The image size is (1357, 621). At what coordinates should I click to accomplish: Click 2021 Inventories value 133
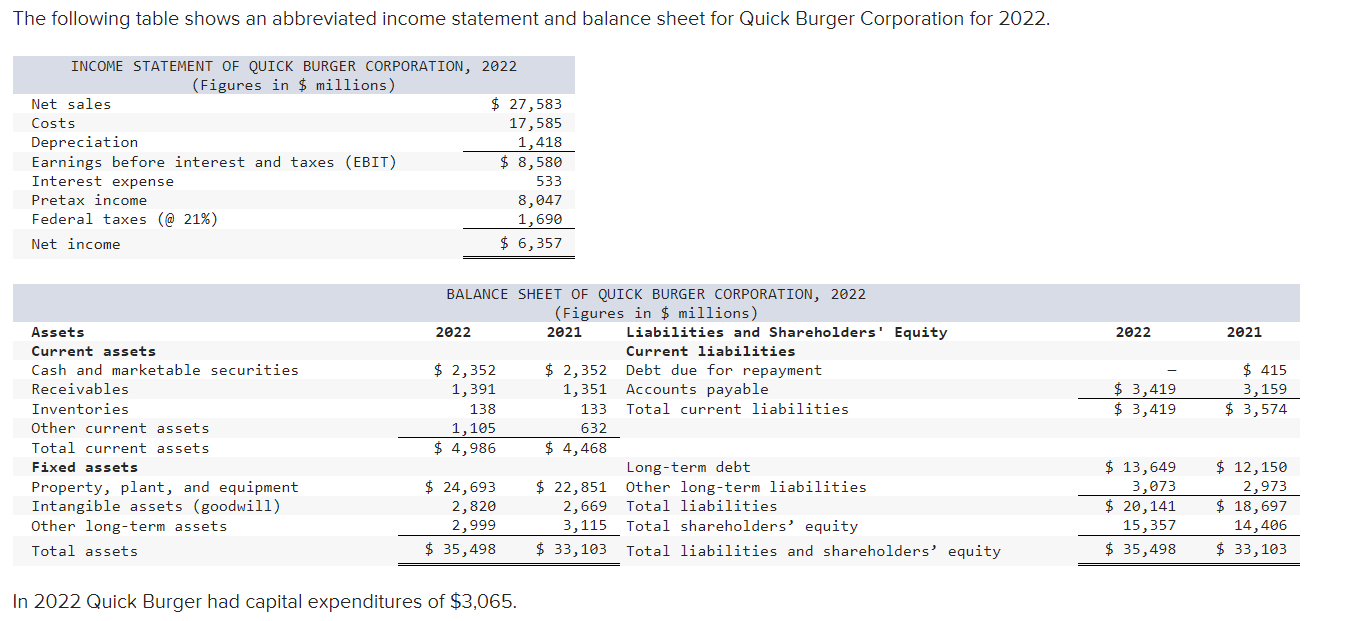point(594,409)
